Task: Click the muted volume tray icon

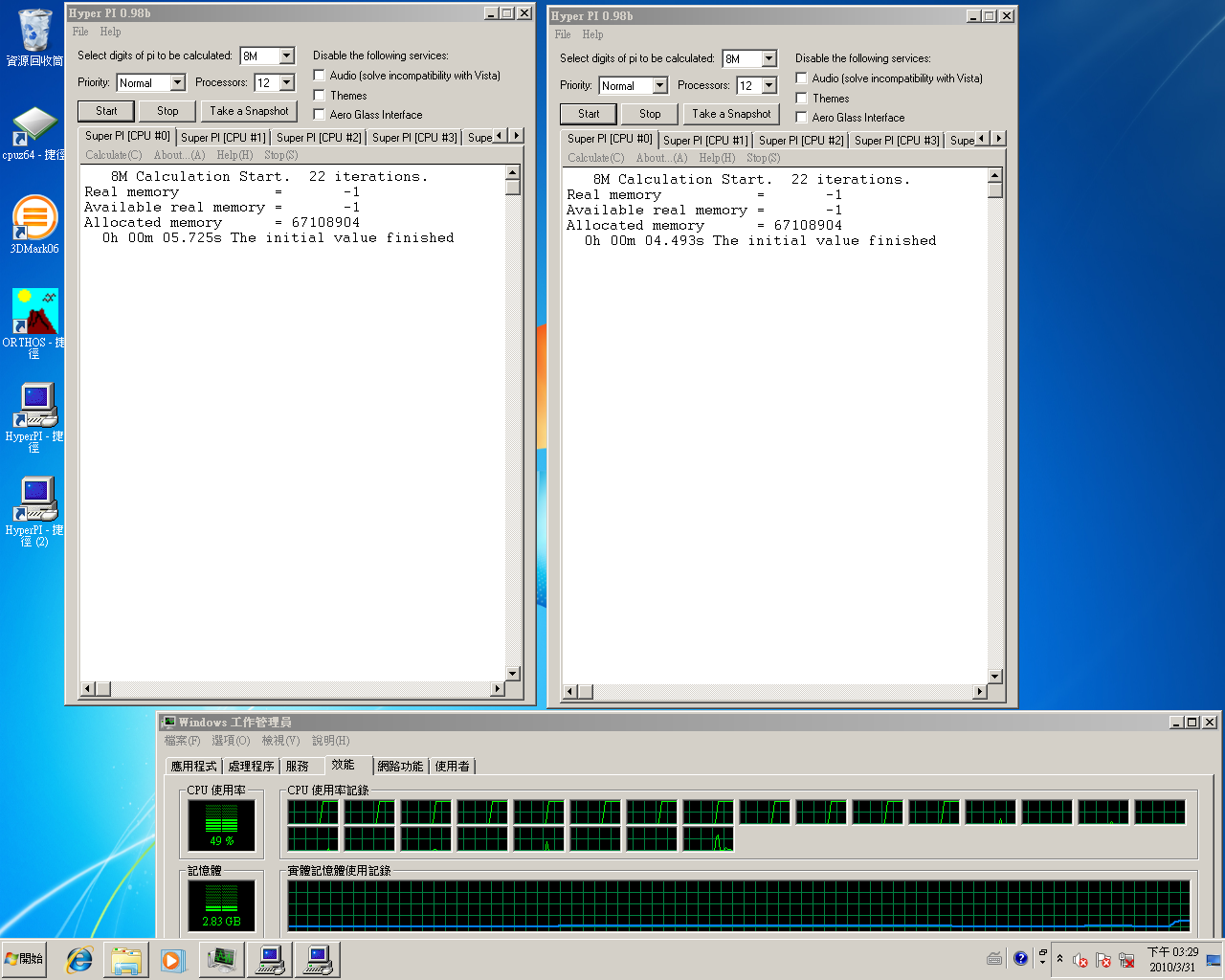Action: coord(1080,960)
